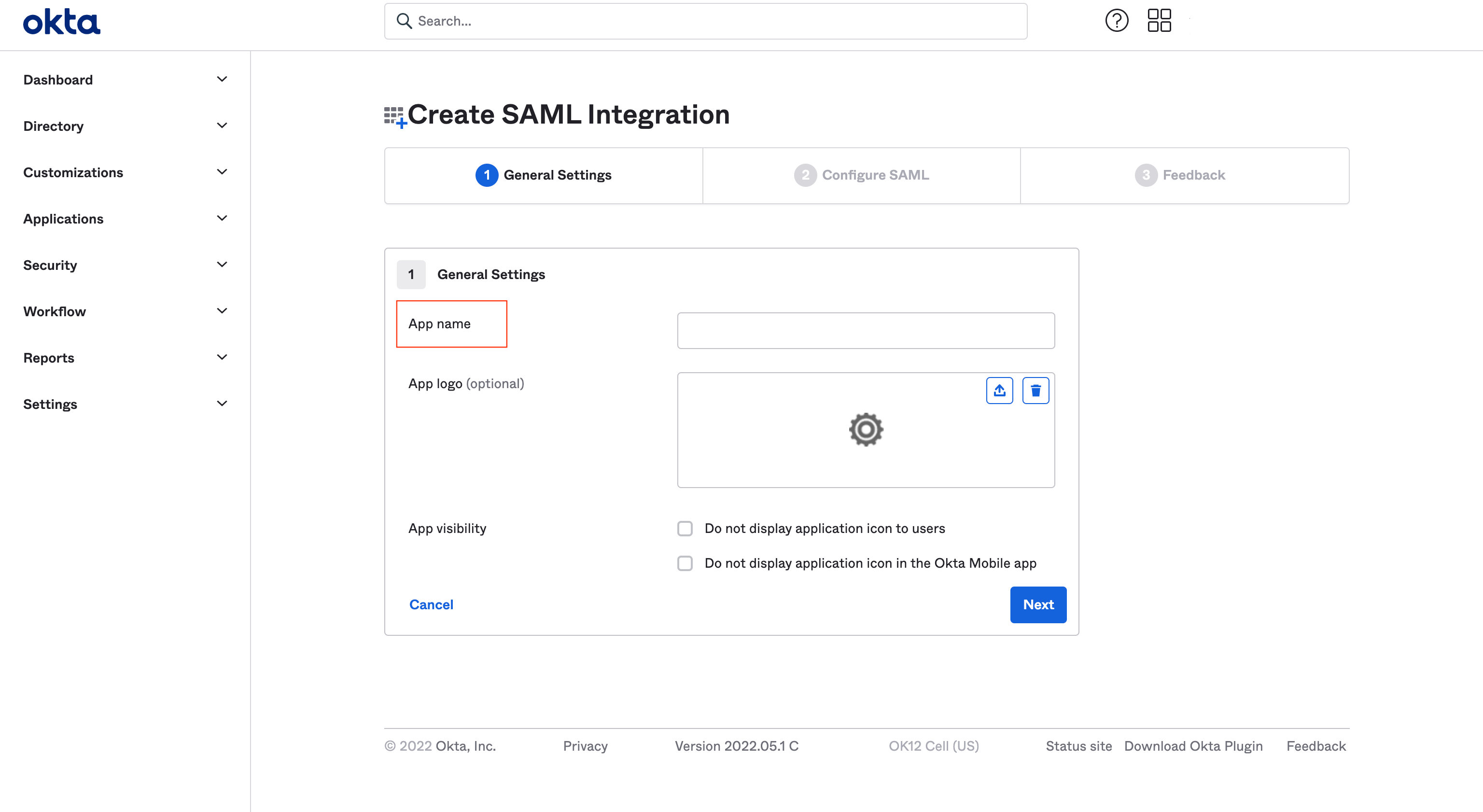Click the SAML integration grid icon beside title

click(x=395, y=116)
